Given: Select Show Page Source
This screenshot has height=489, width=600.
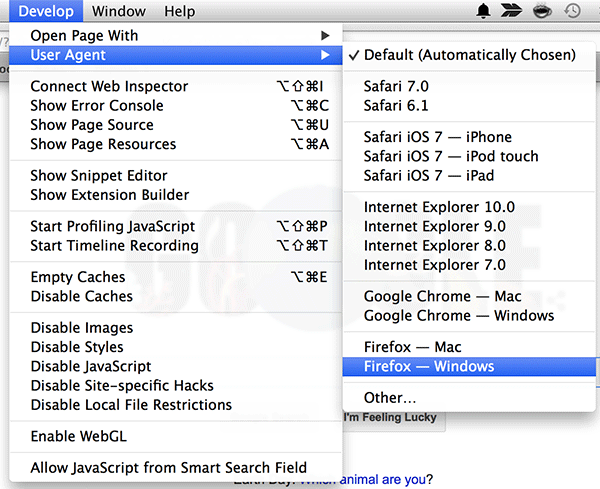Looking at the screenshot, I should click(92, 125).
